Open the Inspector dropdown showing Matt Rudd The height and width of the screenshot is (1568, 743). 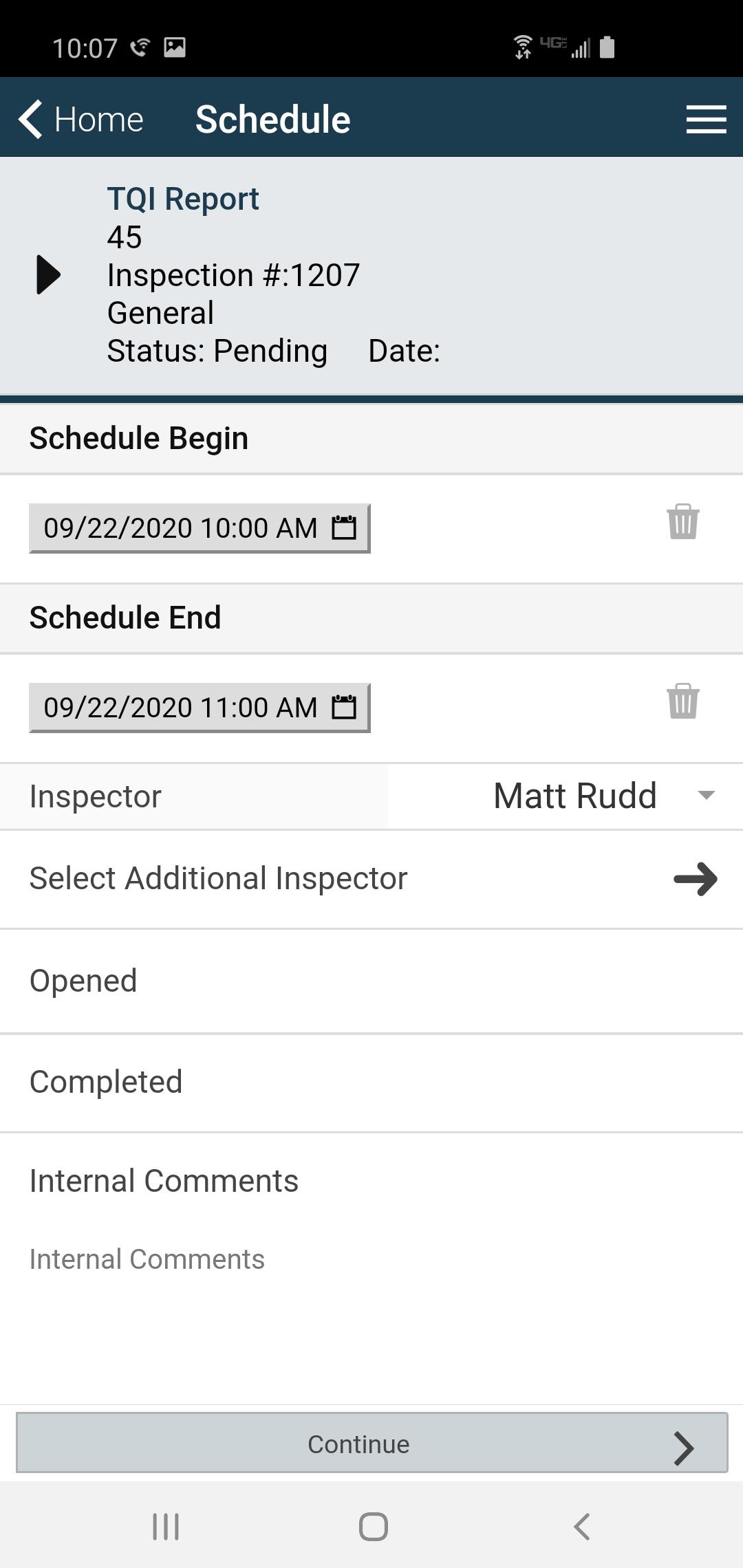(x=566, y=796)
